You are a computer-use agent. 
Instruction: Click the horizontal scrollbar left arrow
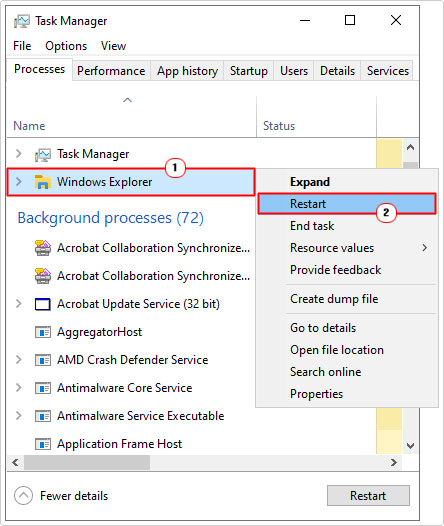click(x=15, y=463)
